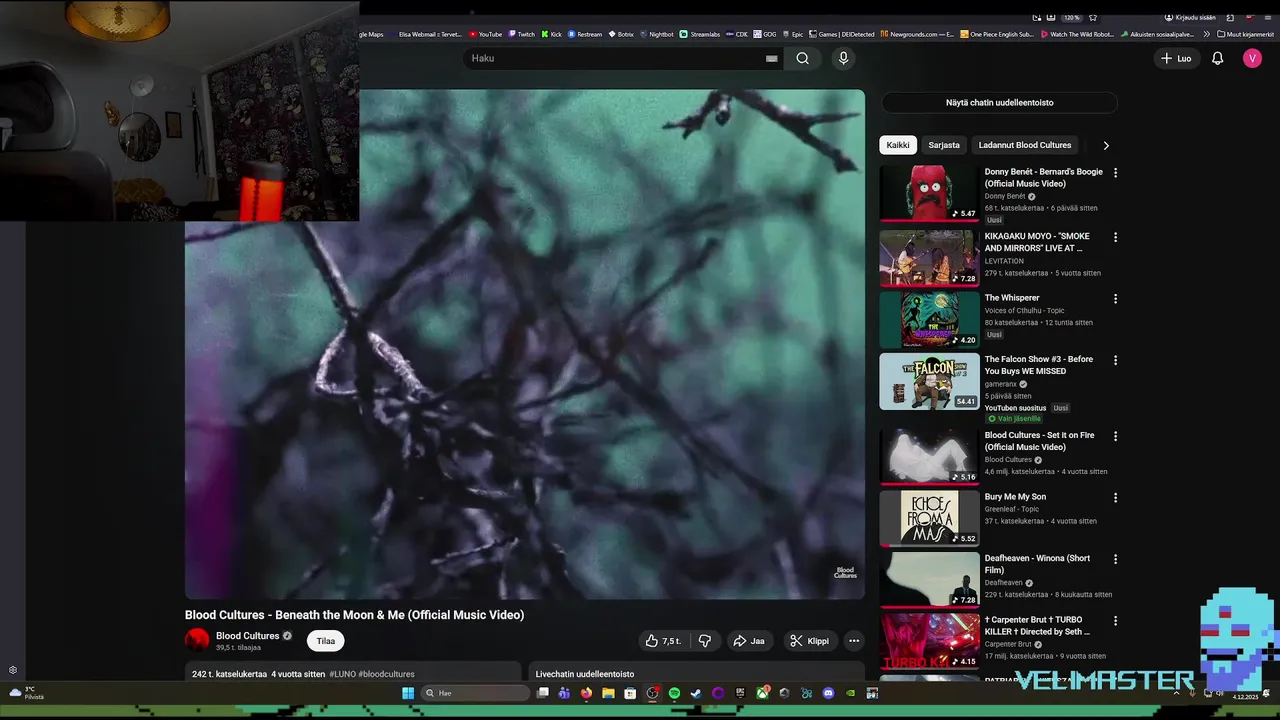1280x720 pixels.
Task: Click the Klippi clip button
Action: coord(810,641)
